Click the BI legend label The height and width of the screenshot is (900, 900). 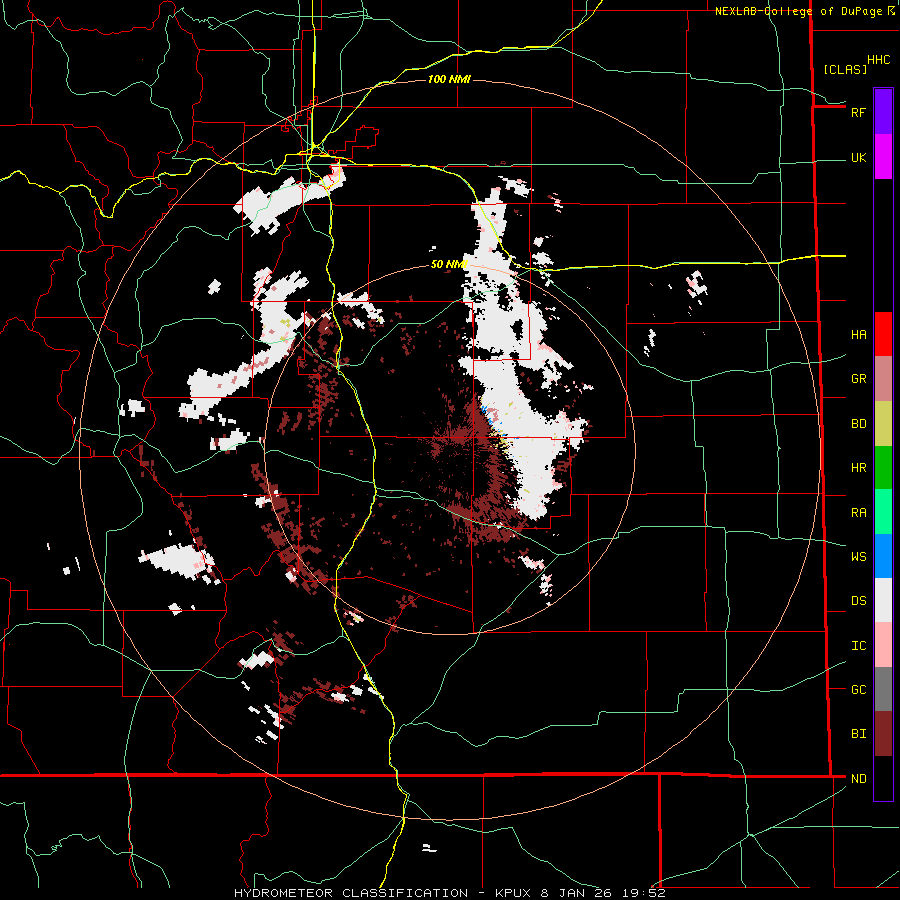pyautogui.click(x=858, y=734)
